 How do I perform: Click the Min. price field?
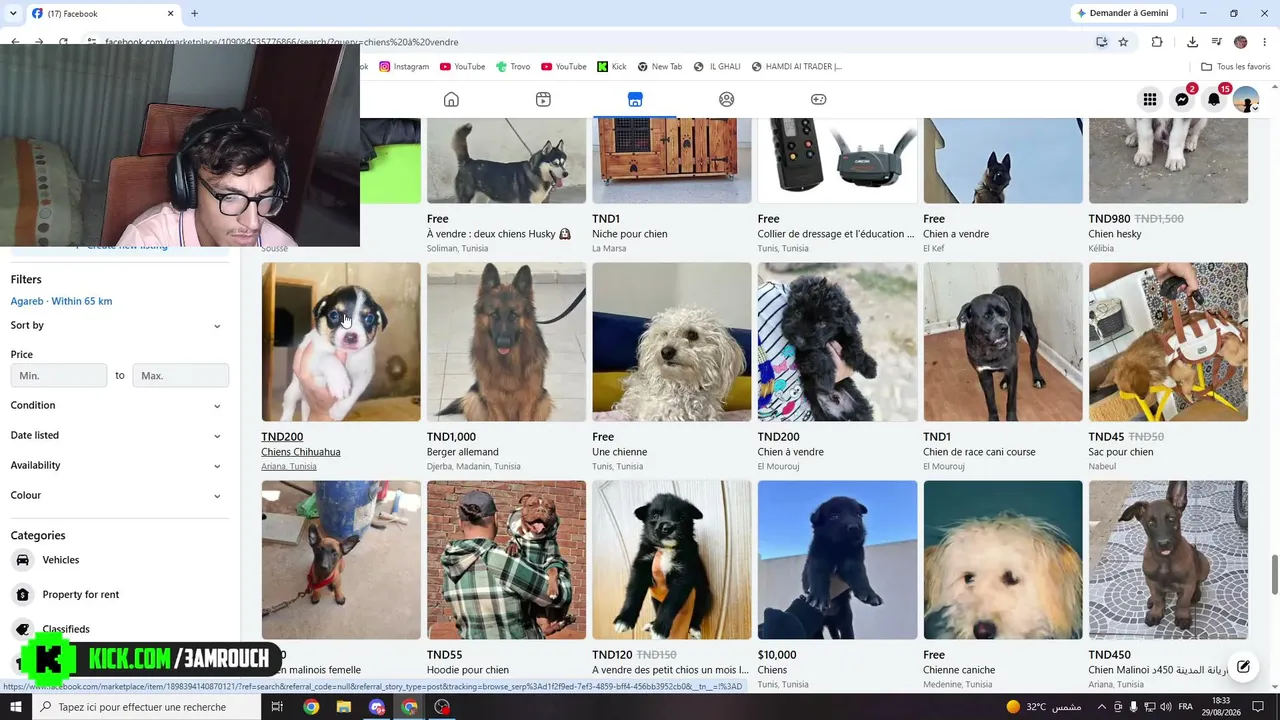pos(58,375)
